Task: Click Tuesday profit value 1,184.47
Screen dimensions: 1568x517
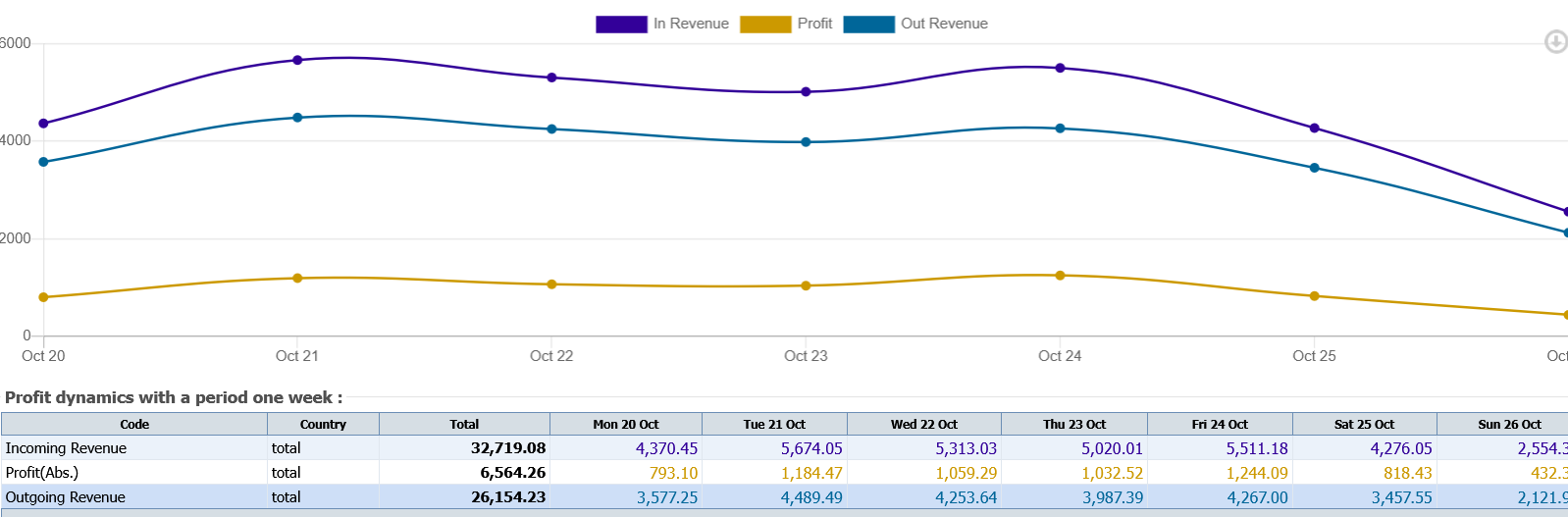Action: (811, 473)
